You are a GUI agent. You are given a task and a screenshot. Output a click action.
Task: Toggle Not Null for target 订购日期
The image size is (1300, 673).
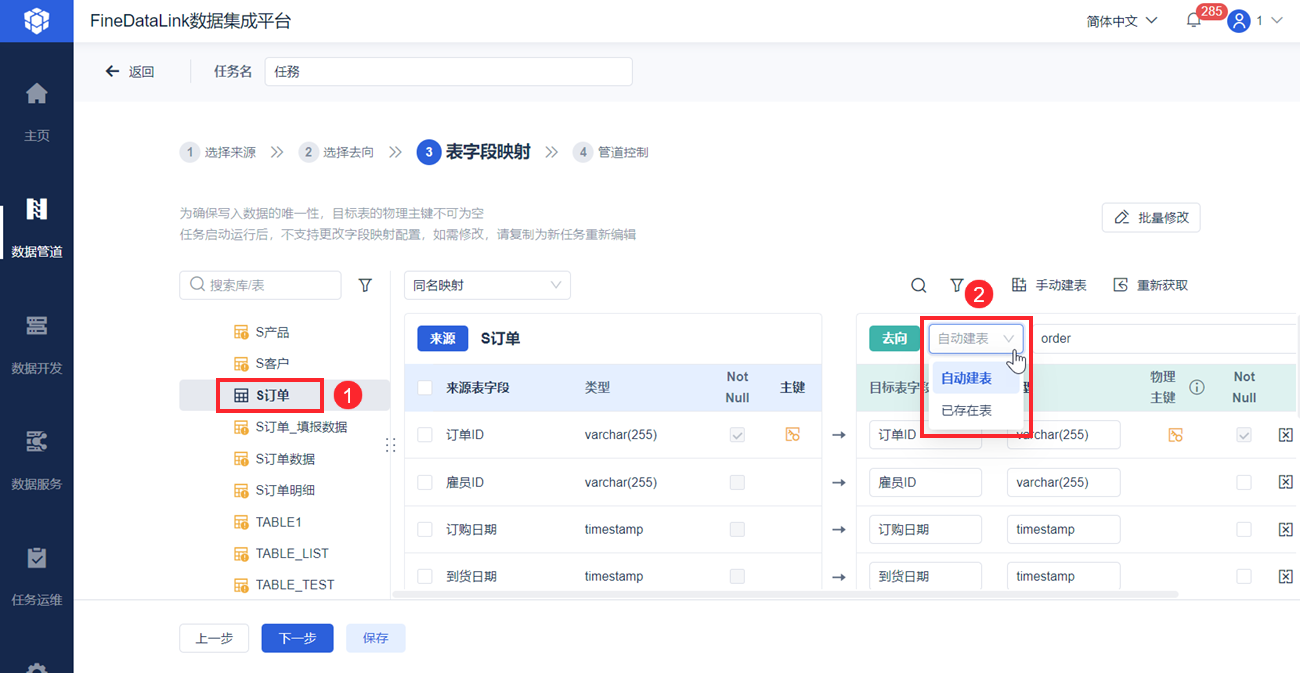tap(1244, 529)
